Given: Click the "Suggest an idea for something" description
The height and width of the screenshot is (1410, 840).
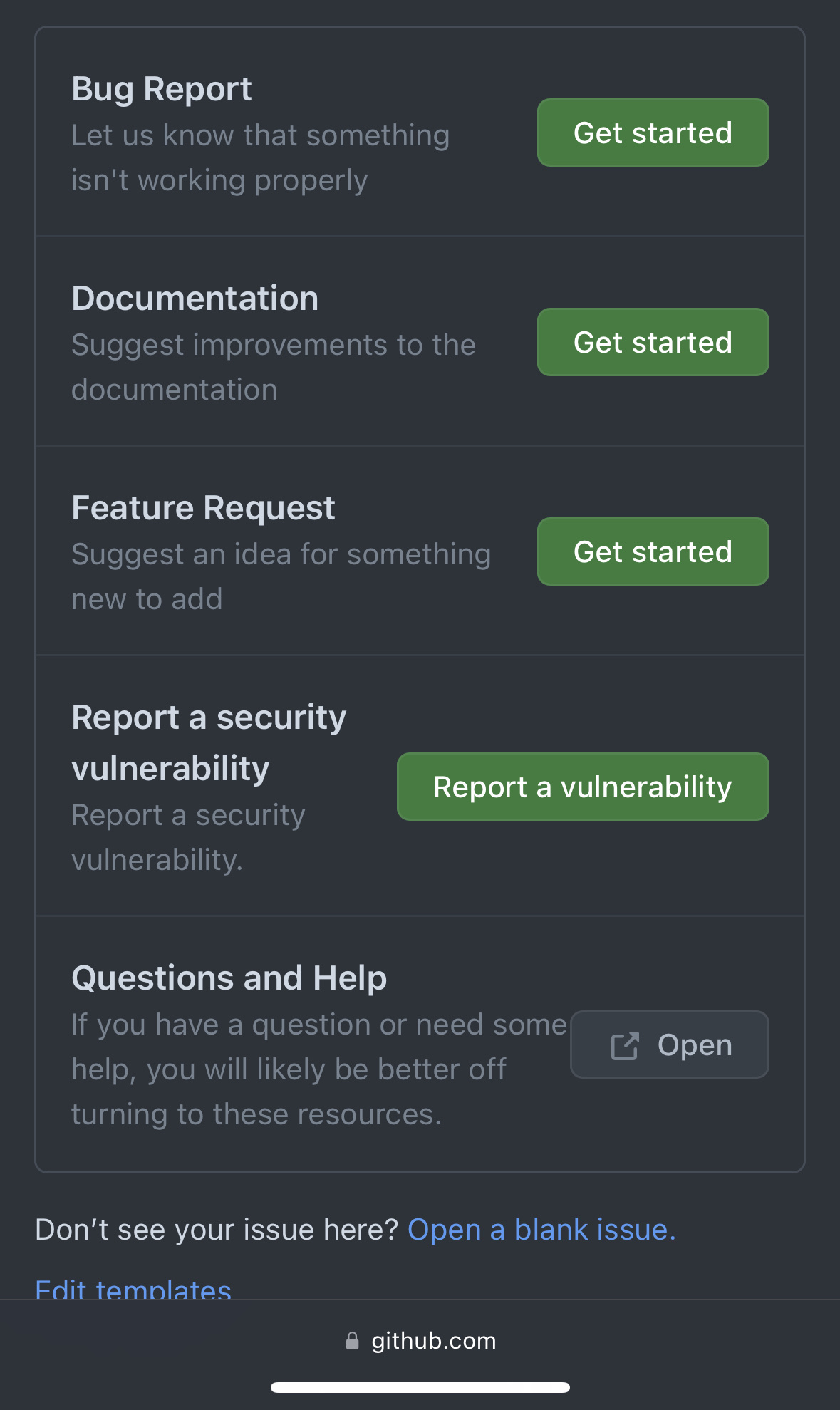Looking at the screenshot, I should 281,554.
